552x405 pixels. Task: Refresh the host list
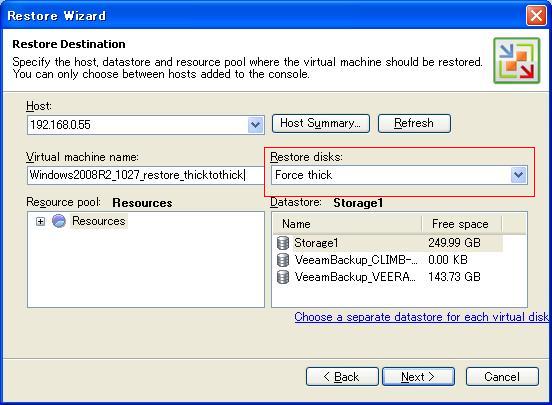click(x=414, y=123)
